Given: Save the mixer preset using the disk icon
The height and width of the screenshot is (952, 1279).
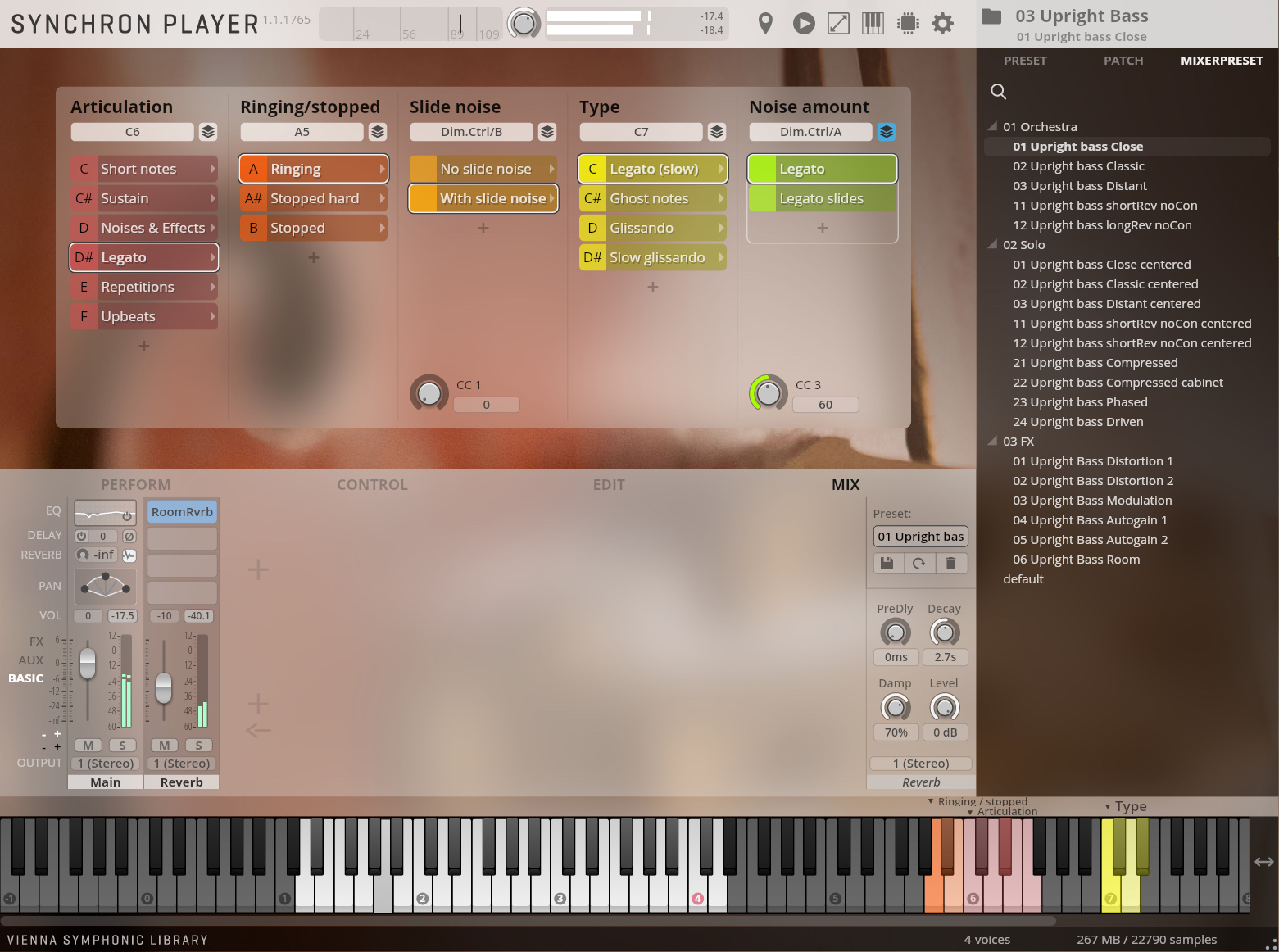Looking at the screenshot, I should 887,563.
